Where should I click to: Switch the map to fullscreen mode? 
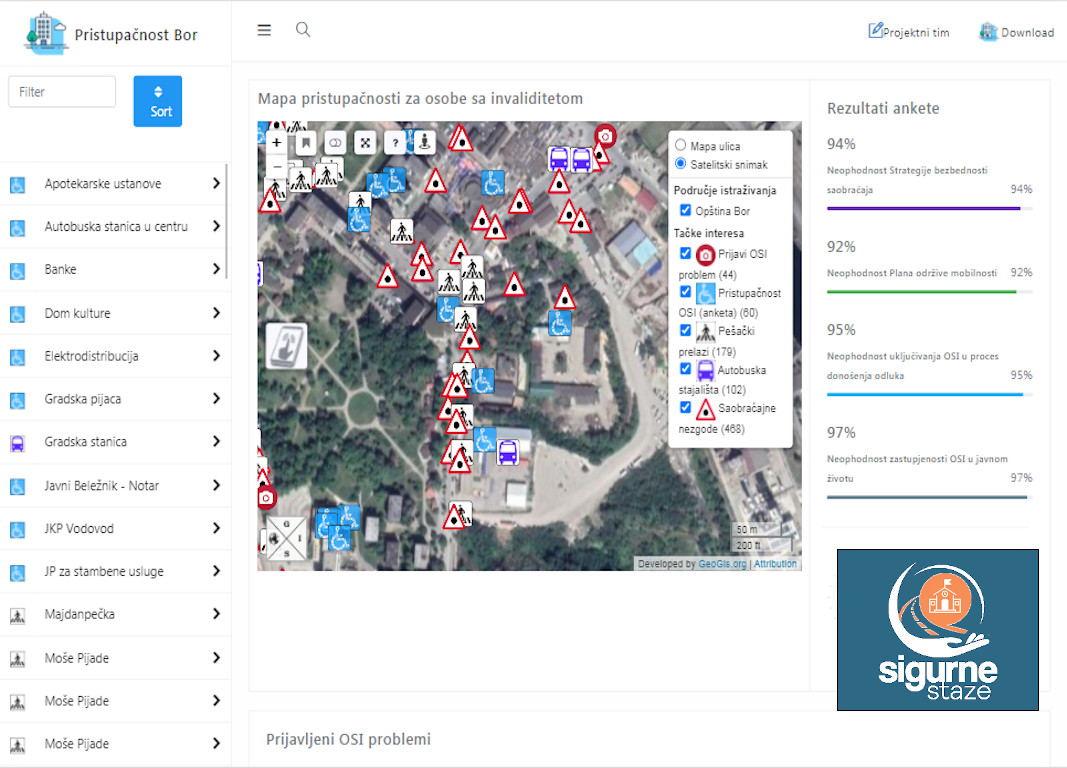coord(366,143)
